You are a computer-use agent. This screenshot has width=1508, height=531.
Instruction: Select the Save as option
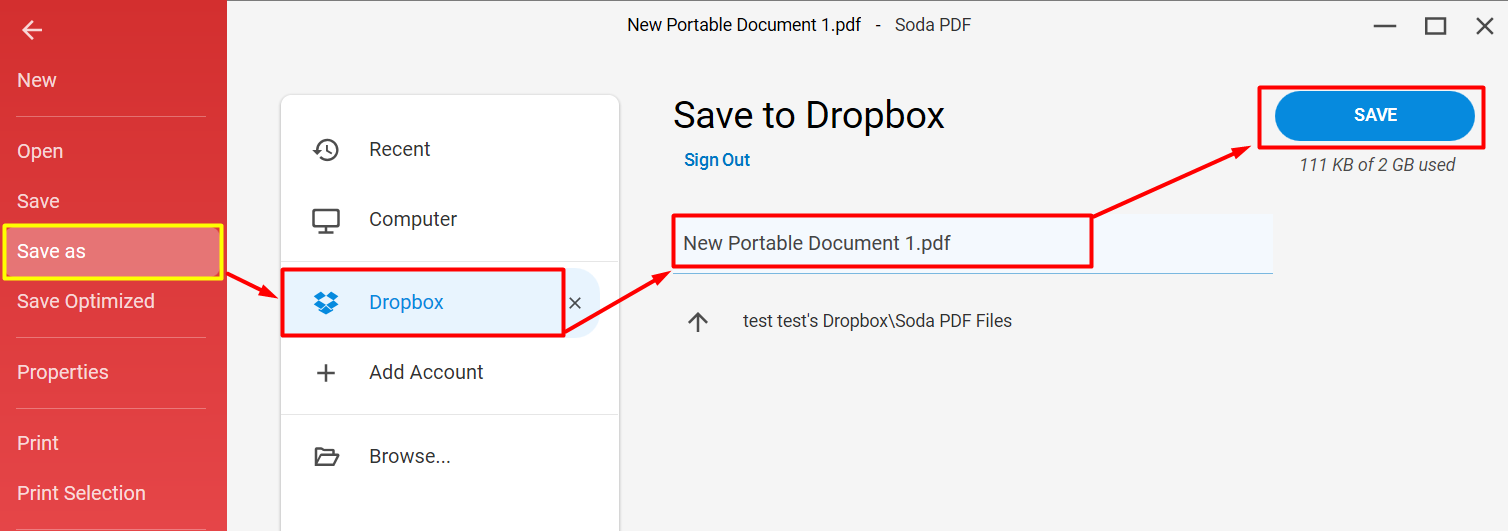[112, 251]
